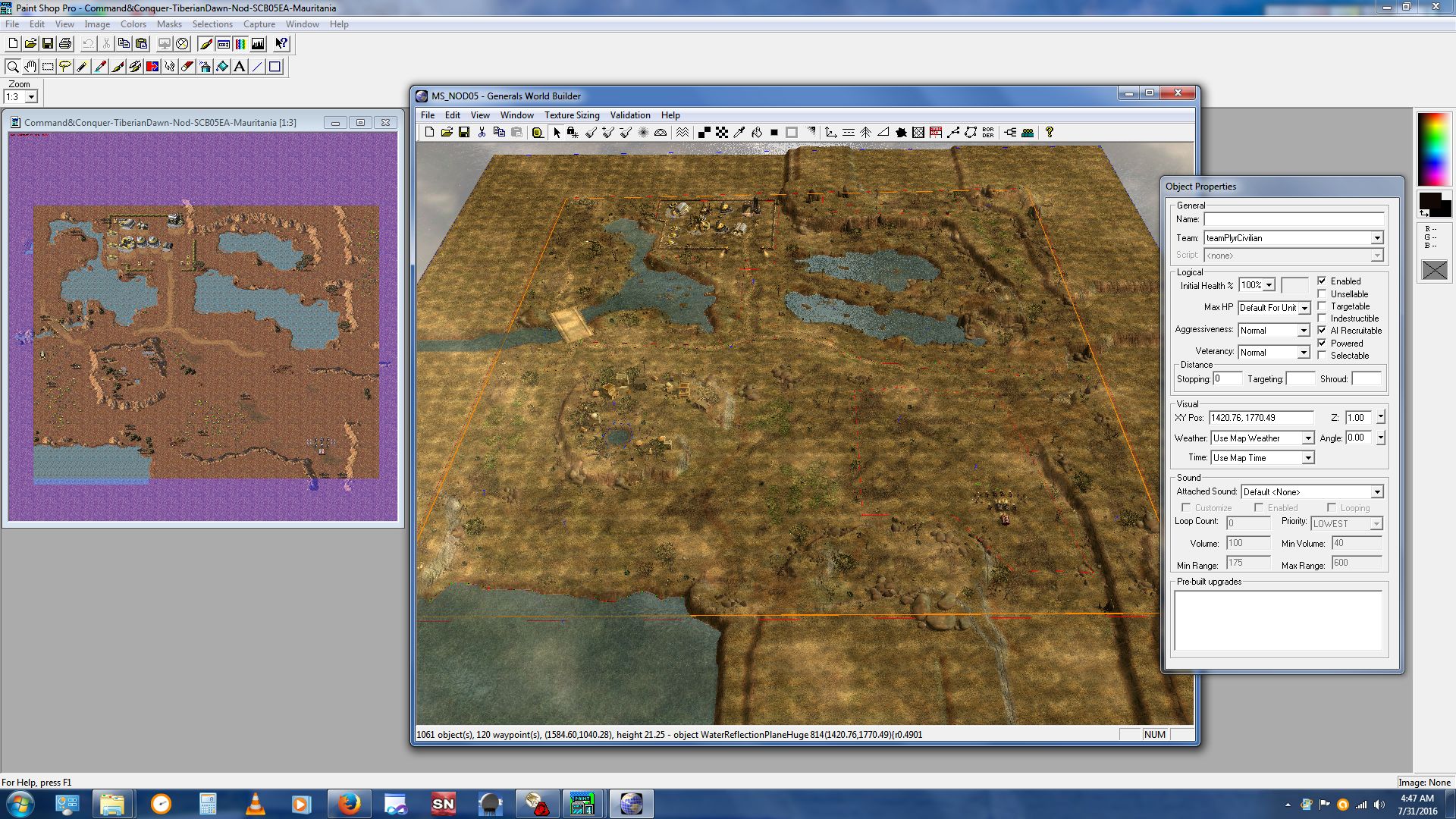Viewport: 1456px width, 819px height.
Task: Open a map with World Builder Open icon
Action: (447, 132)
